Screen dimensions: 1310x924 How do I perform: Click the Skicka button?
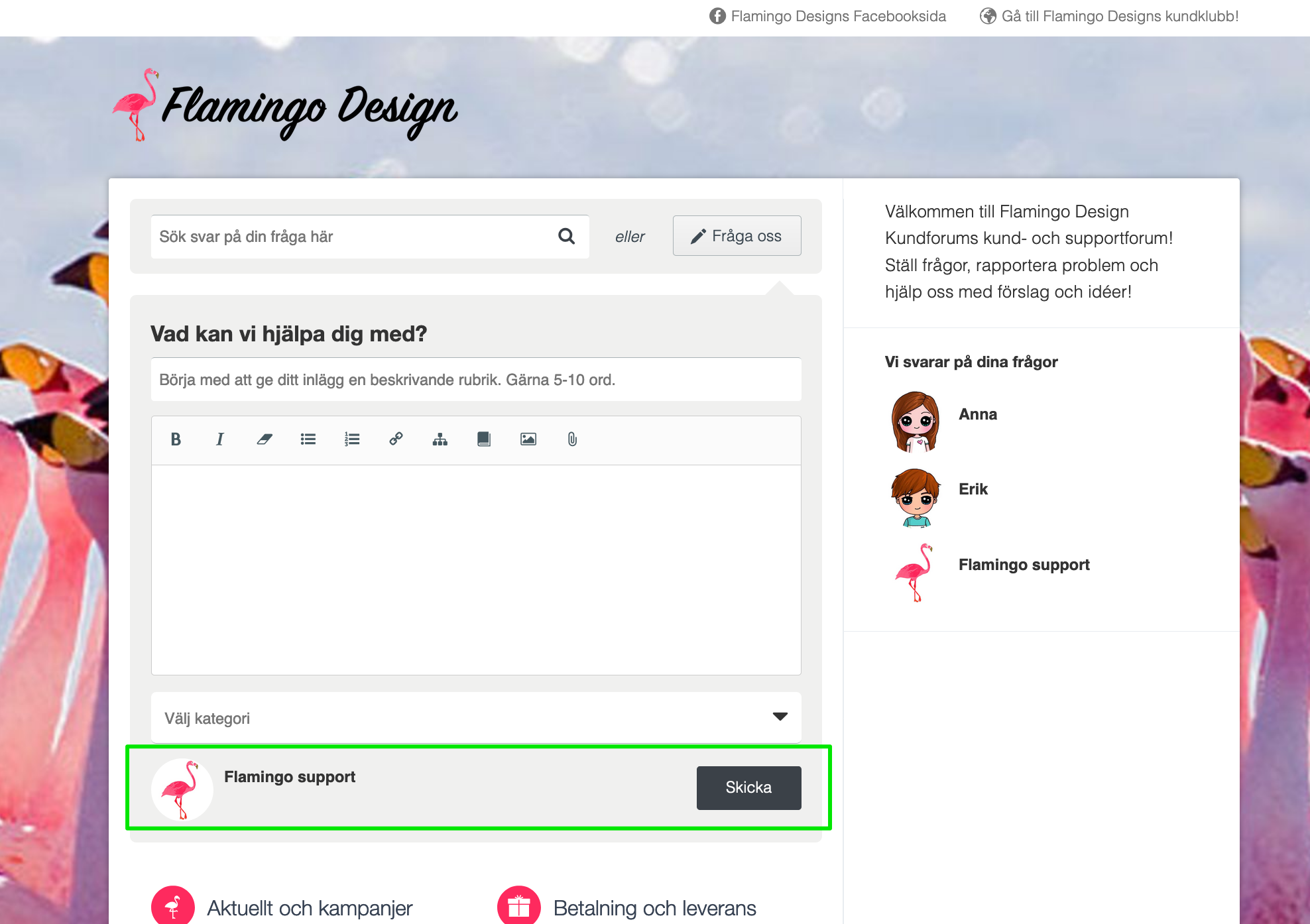(x=748, y=787)
